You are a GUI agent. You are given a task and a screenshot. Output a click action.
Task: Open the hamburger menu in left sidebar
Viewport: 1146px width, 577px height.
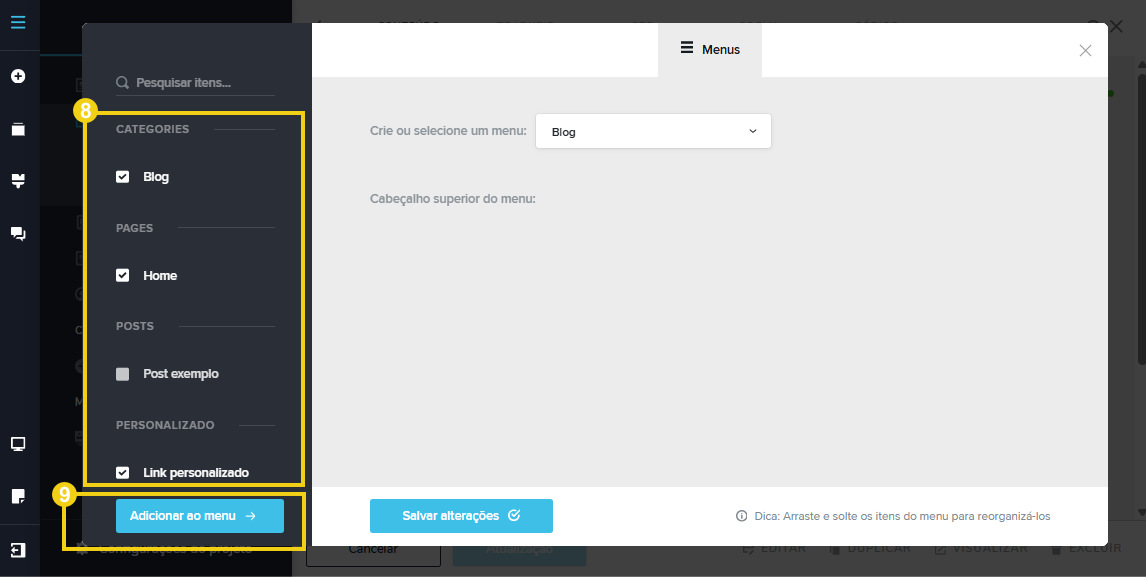coord(18,22)
